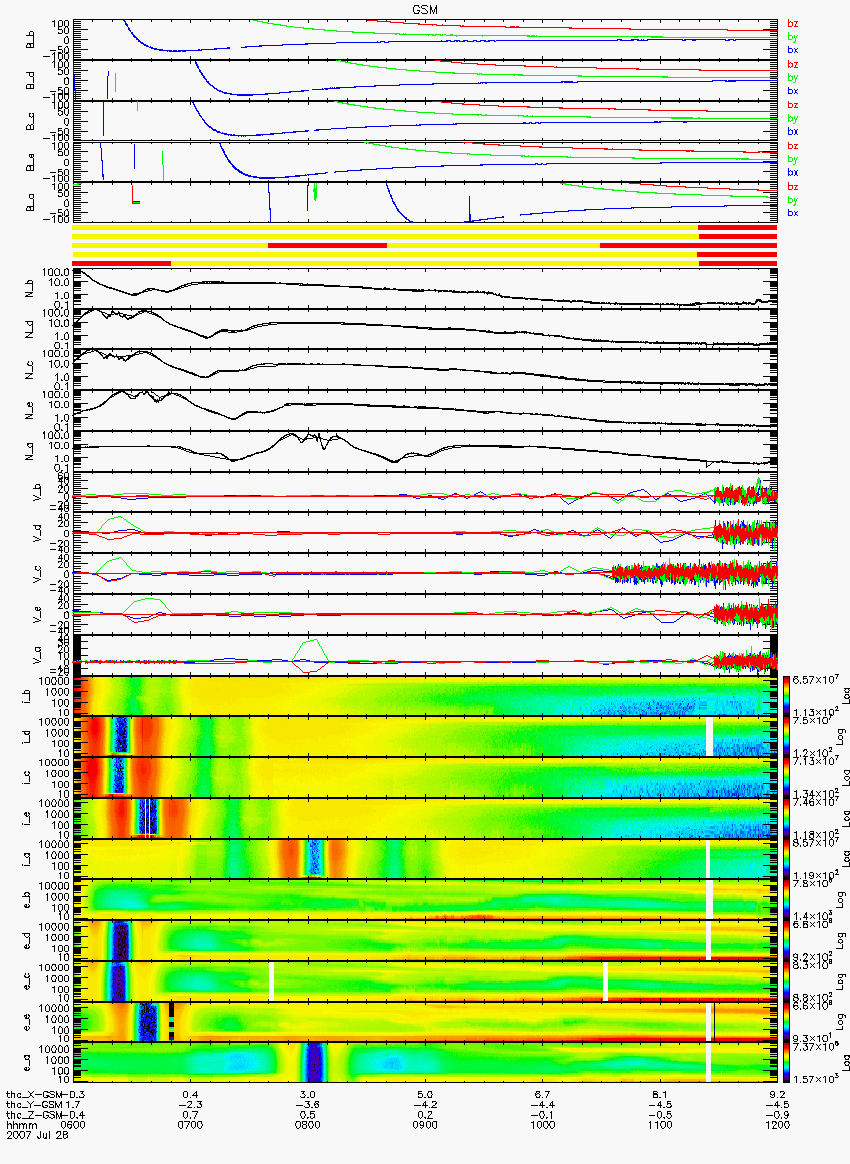This screenshot has width=850, height=1164.
Task: Click the i_a panel color scale bar
Action: (786, 859)
